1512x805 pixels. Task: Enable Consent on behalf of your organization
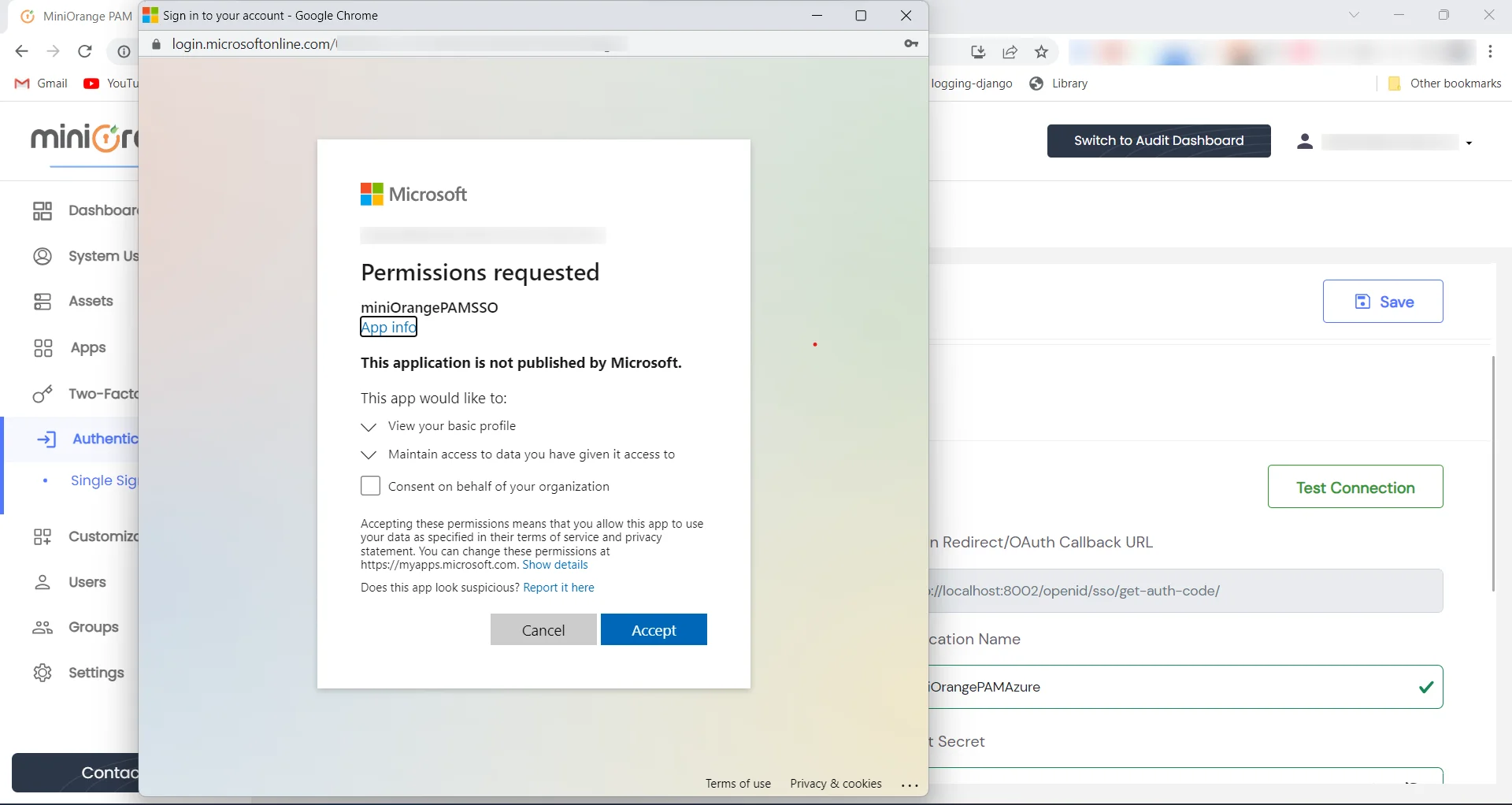370,486
